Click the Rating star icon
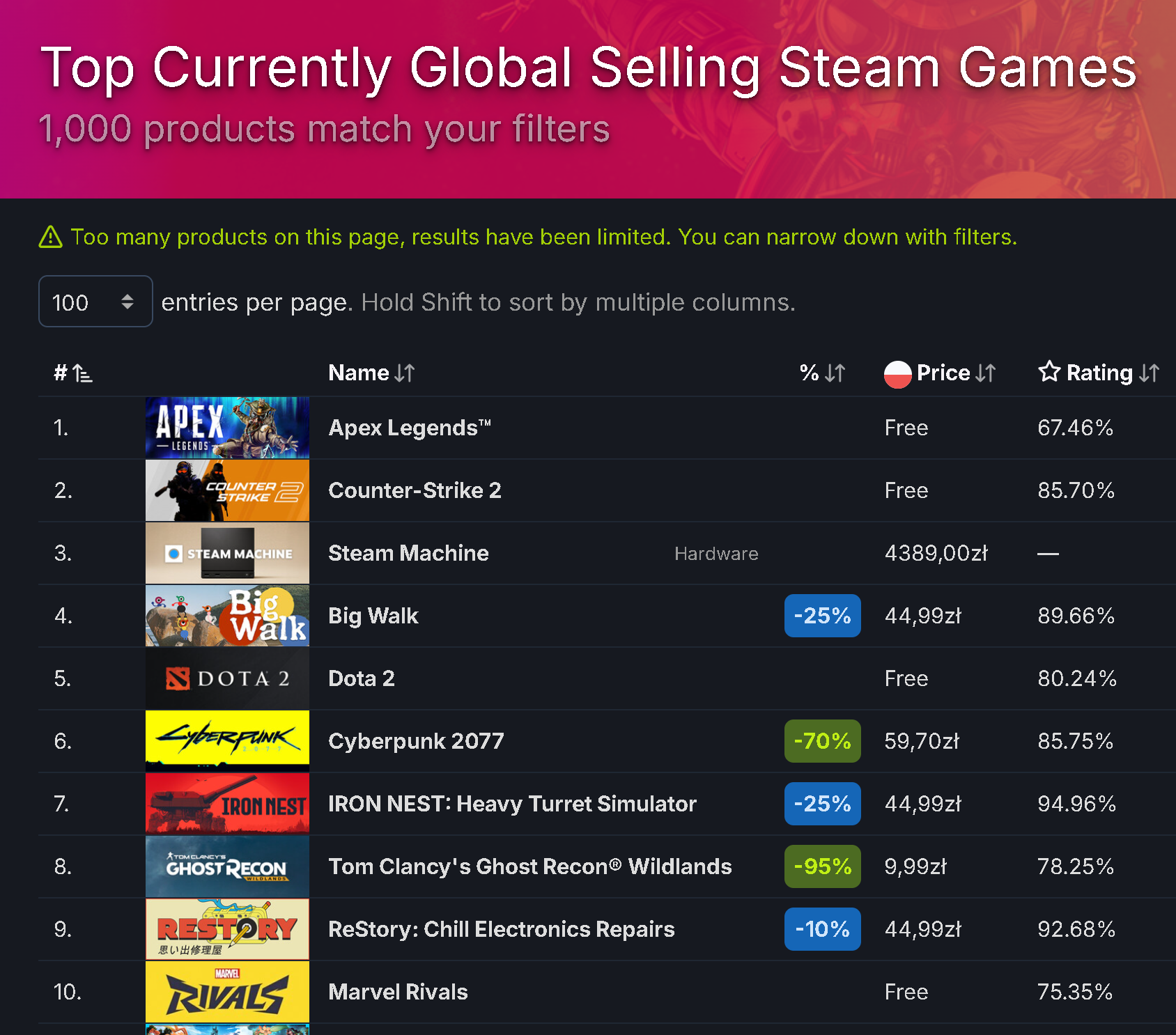Screen dimensions: 1176x1035 tap(1049, 371)
